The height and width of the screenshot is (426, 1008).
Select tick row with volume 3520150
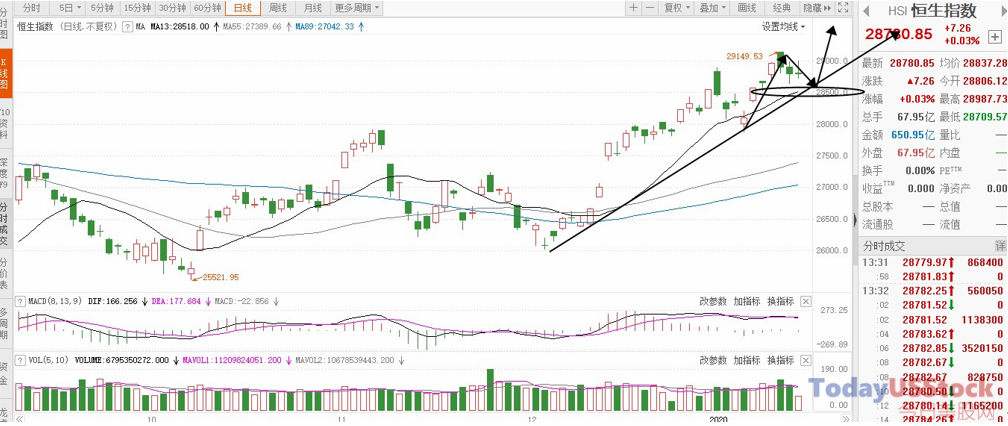point(933,347)
